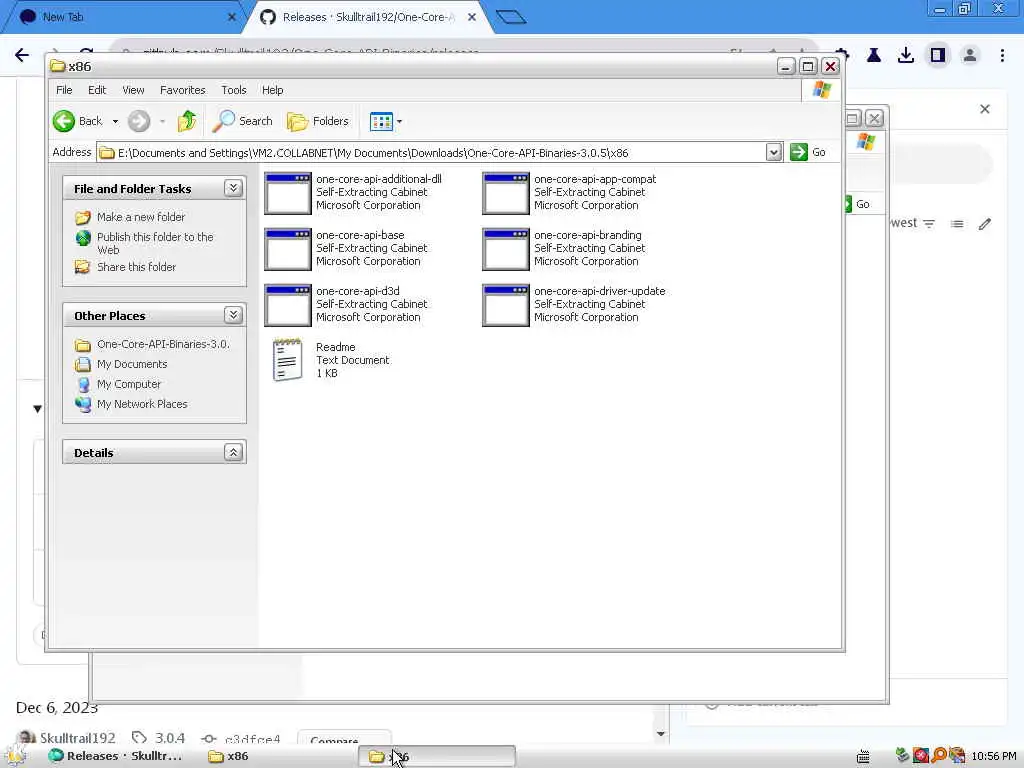Open the browser three-dot menu
This screenshot has width=1024, height=768.
pos(1002,56)
